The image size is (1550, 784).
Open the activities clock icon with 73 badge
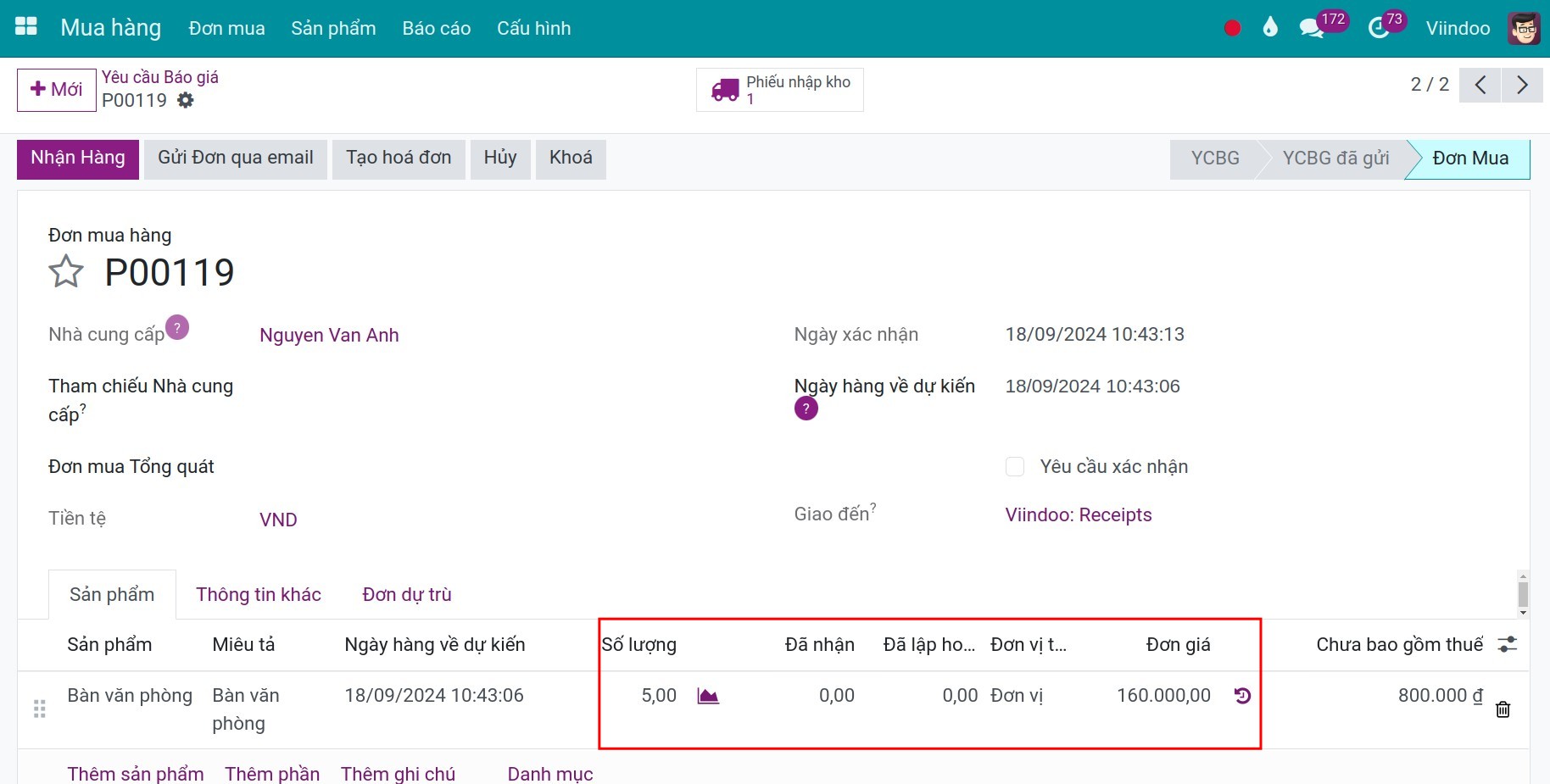pos(1380,28)
